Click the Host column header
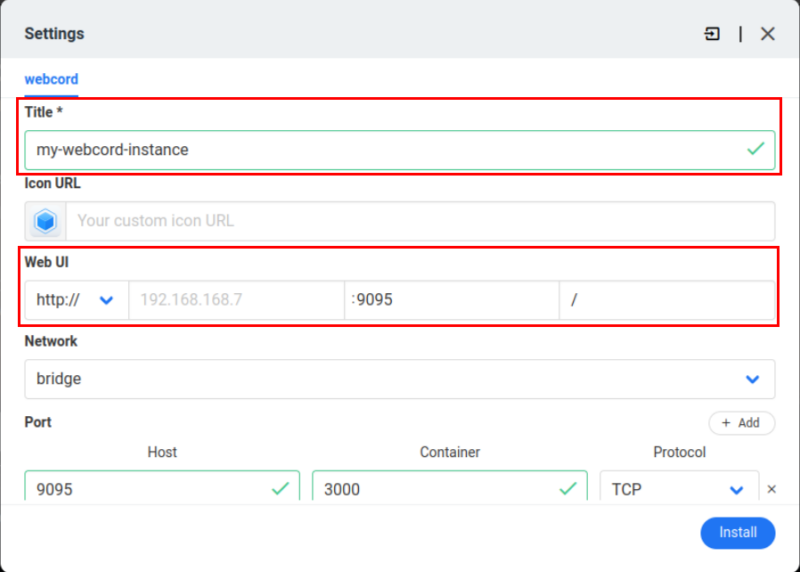 click(162, 452)
